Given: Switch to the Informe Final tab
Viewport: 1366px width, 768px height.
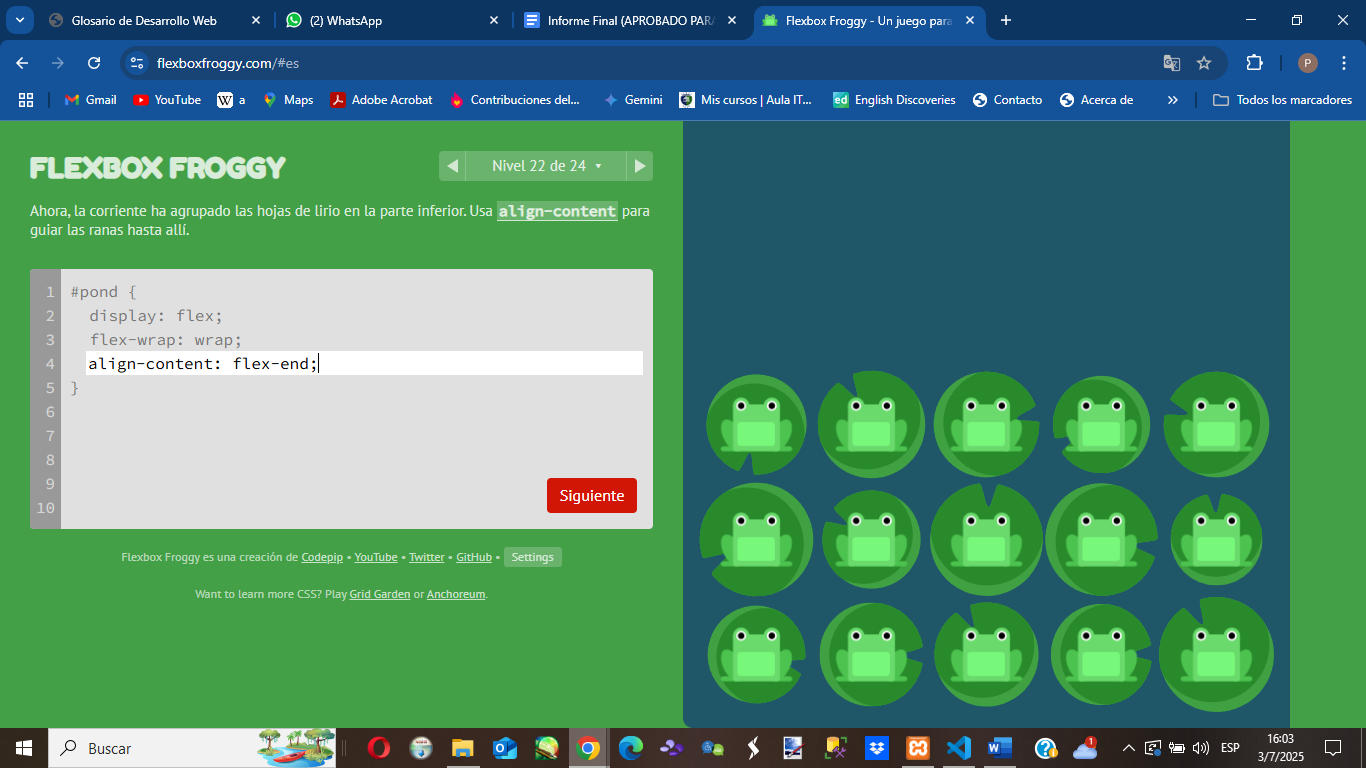Looking at the screenshot, I should point(630,20).
